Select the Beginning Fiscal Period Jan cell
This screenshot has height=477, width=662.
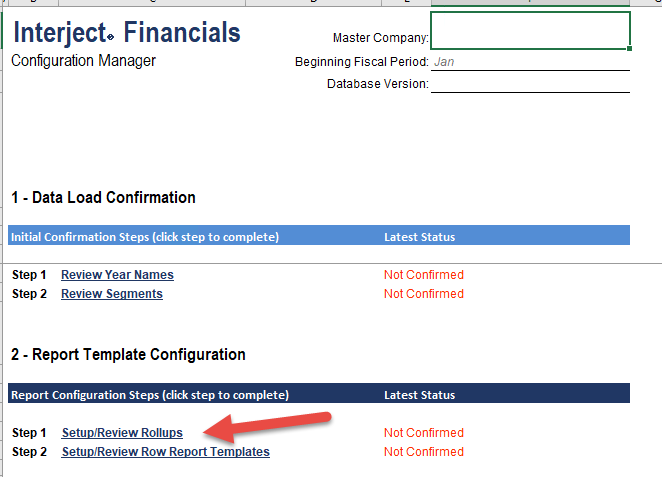pos(530,62)
